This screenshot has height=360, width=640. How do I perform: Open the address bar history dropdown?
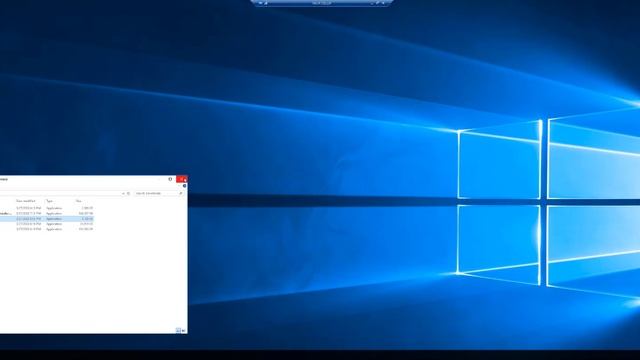point(123,193)
